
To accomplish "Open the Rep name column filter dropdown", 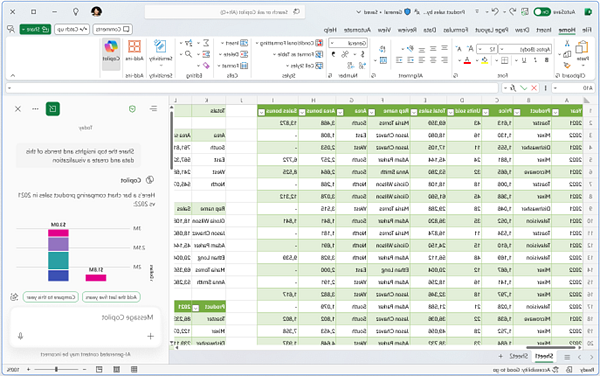I will (x=372, y=112).
